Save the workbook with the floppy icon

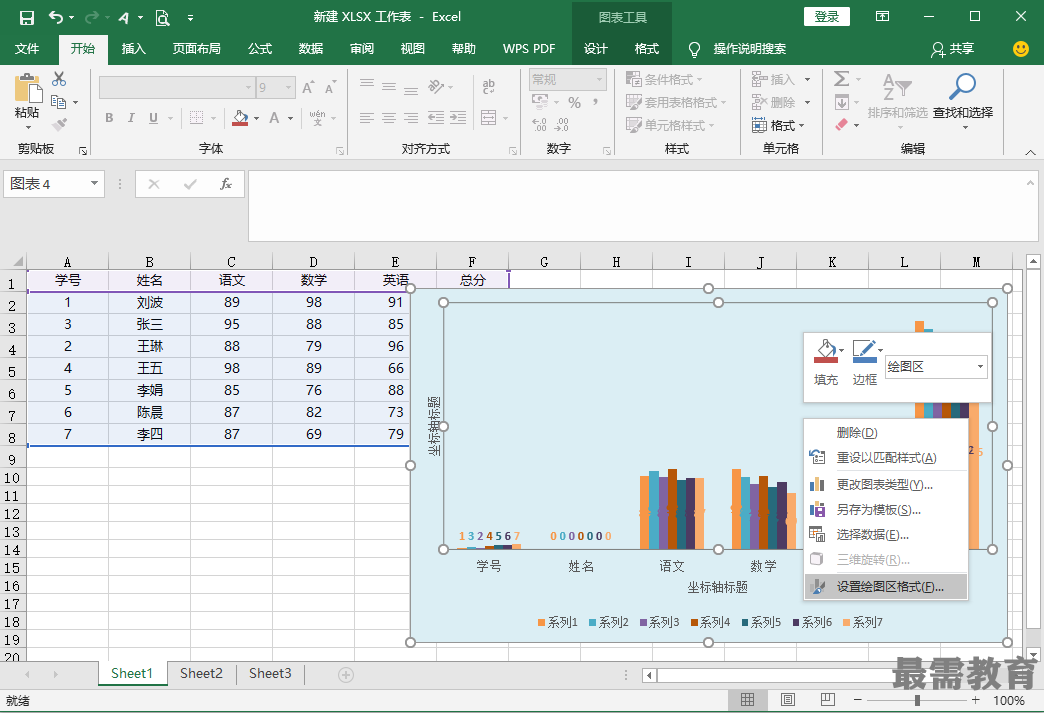tap(27, 17)
